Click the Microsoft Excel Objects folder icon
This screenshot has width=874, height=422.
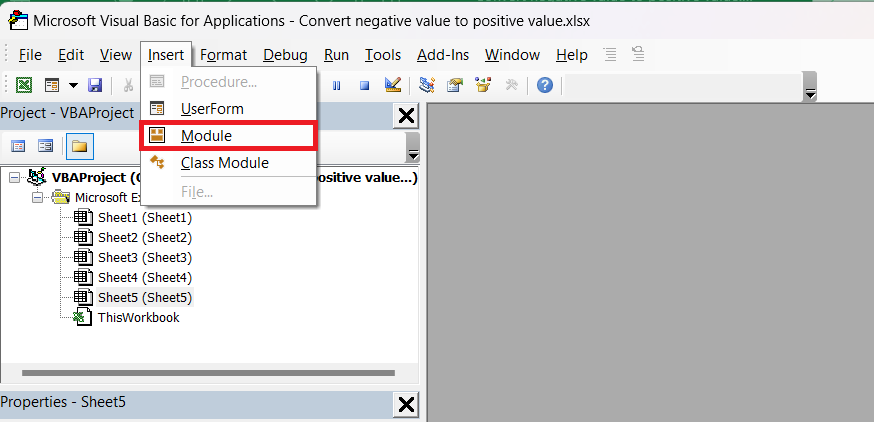61,197
